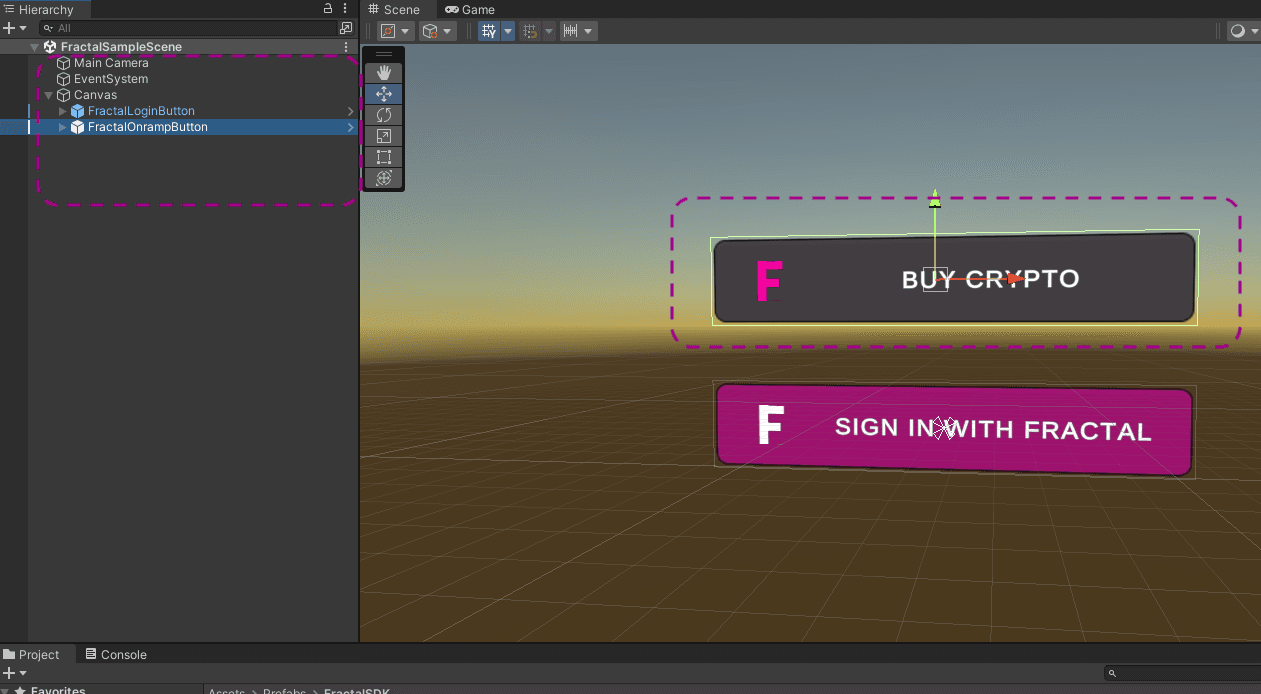The image size is (1261, 694).
Task: Click the tools overlay drag handle
Action: 383,54
